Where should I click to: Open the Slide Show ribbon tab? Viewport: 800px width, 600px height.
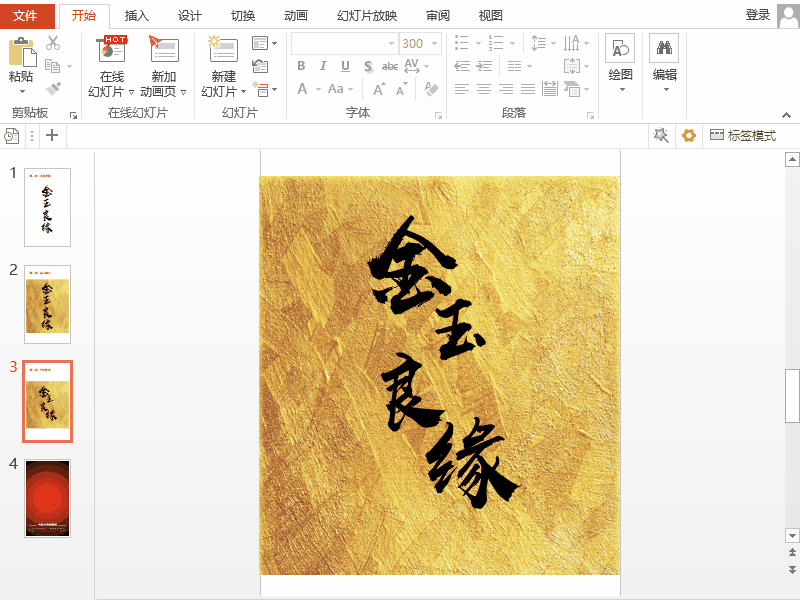click(367, 15)
